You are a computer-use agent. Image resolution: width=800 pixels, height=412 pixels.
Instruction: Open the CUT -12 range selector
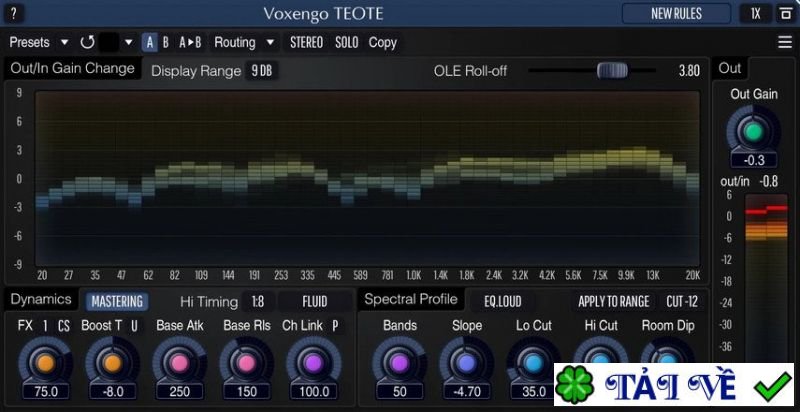(682, 301)
